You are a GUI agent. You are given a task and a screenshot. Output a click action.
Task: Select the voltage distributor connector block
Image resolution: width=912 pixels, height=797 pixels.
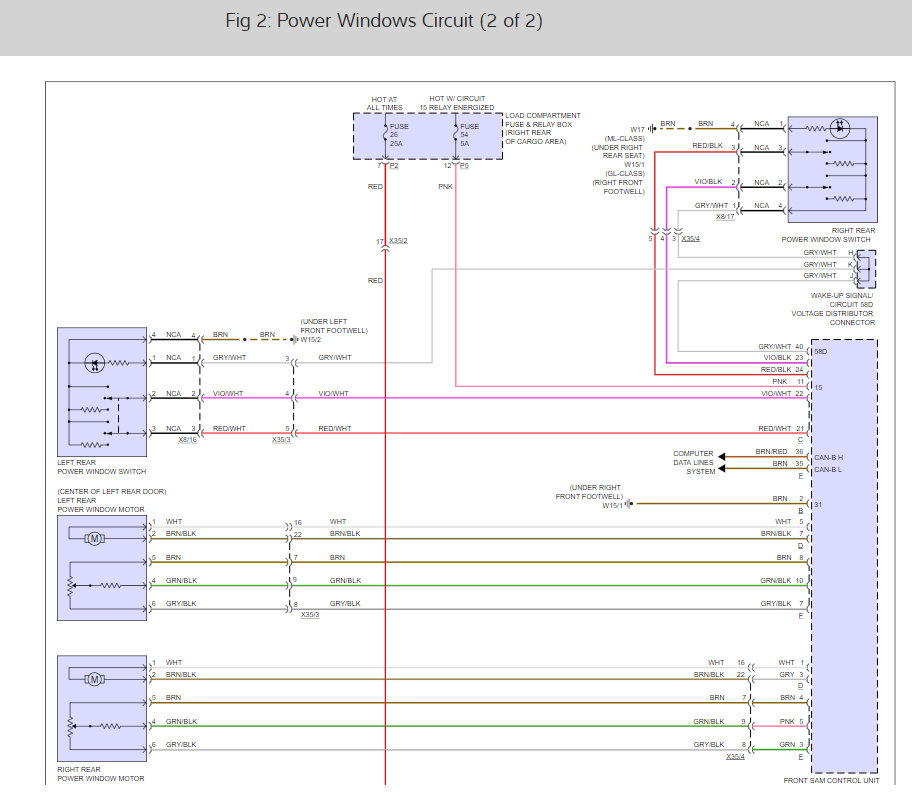[864, 268]
